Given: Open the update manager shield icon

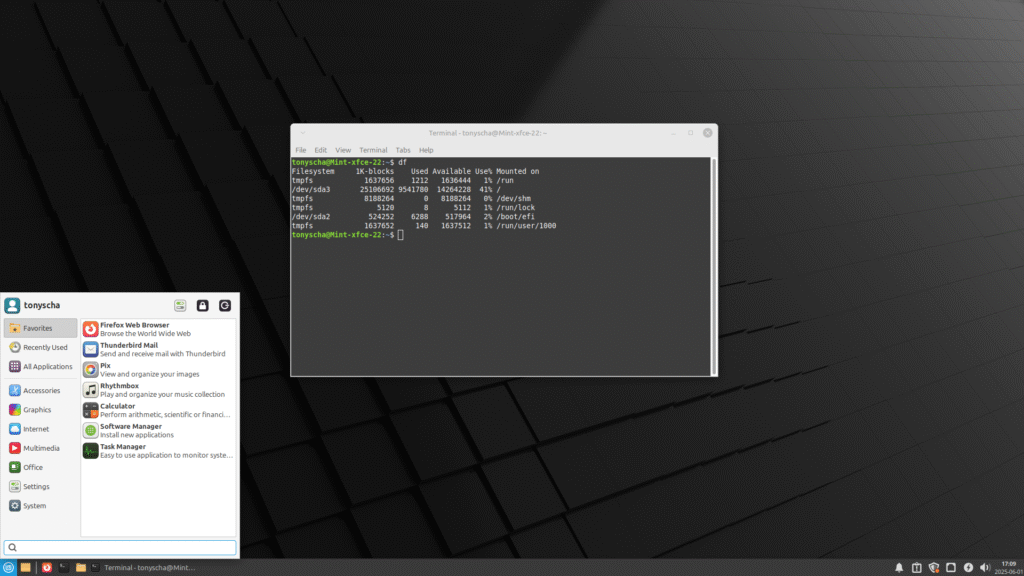Looking at the screenshot, I should point(934,568).
